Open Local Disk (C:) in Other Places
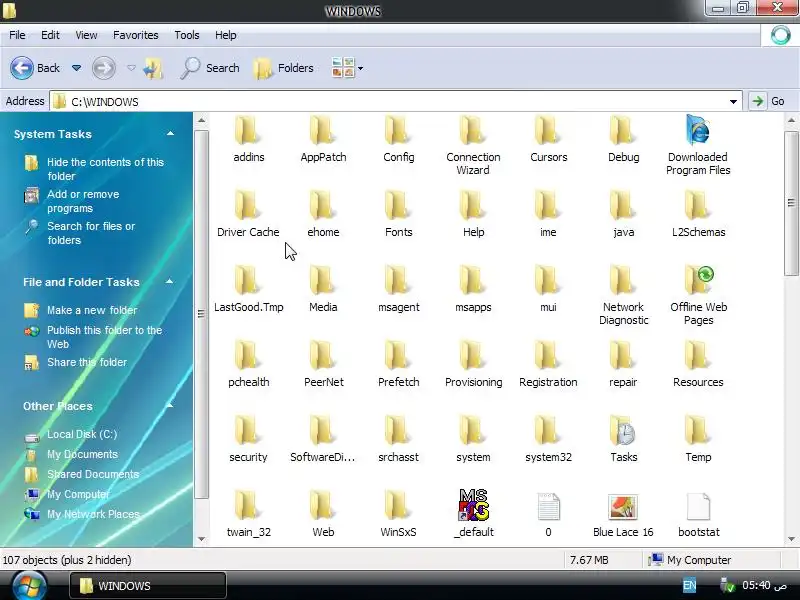This screenshot has height=600, width=800. (x=82, y=434)
